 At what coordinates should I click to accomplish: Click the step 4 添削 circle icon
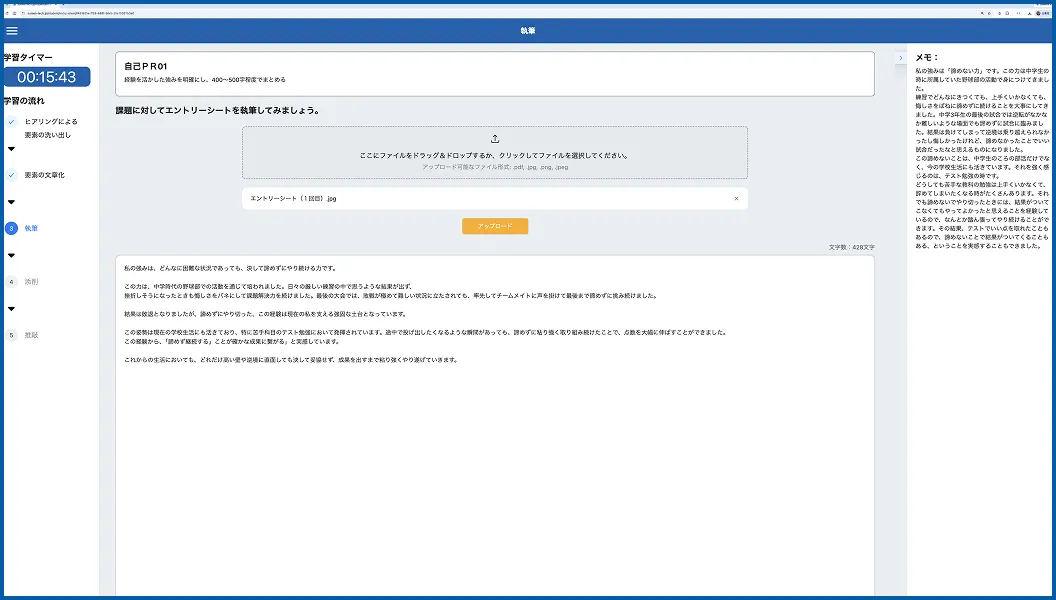[x=11, y=281]
